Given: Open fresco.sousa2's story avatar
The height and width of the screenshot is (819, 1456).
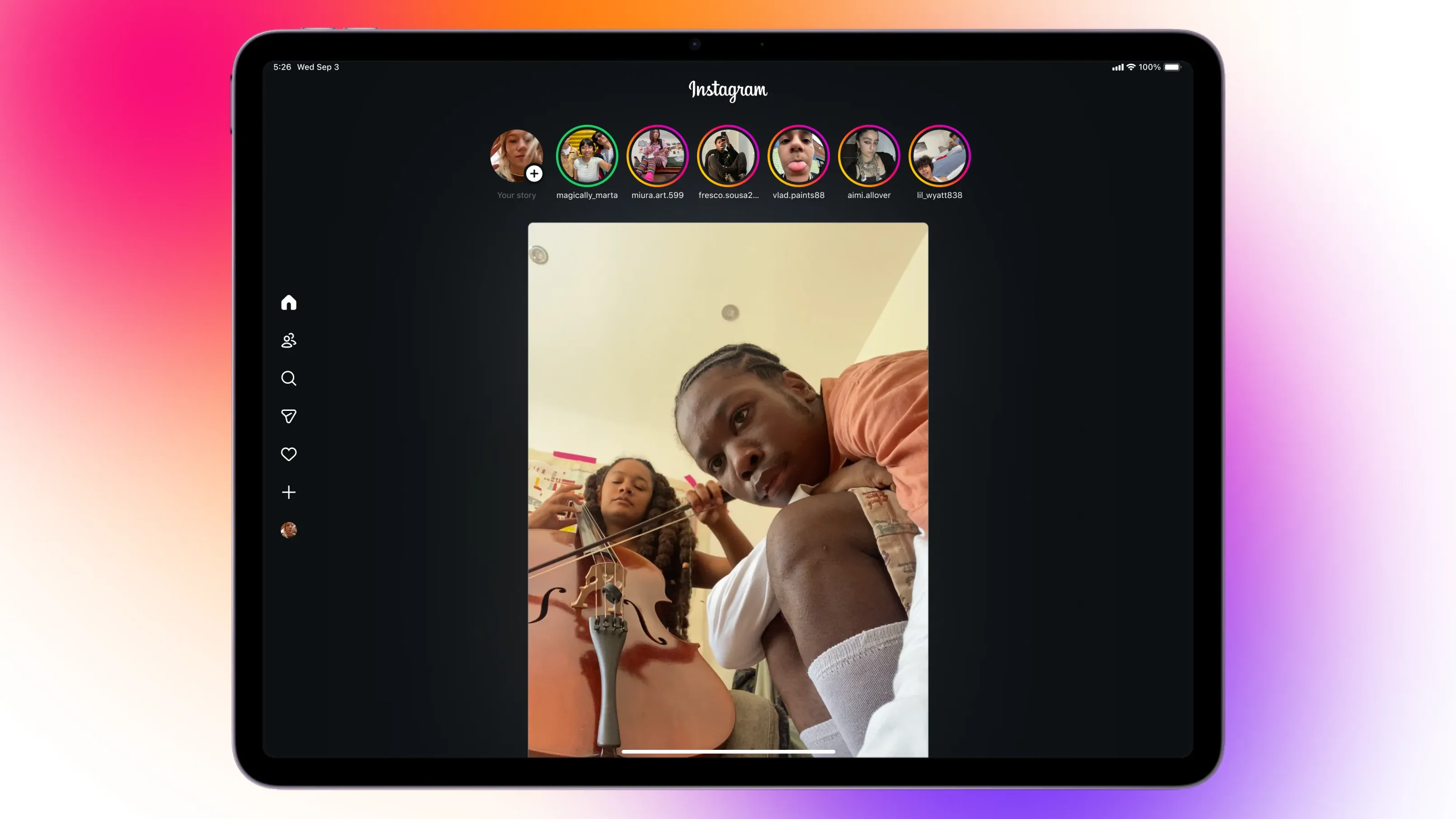Looking at the screenshot, I should click(x=728, y=155).
